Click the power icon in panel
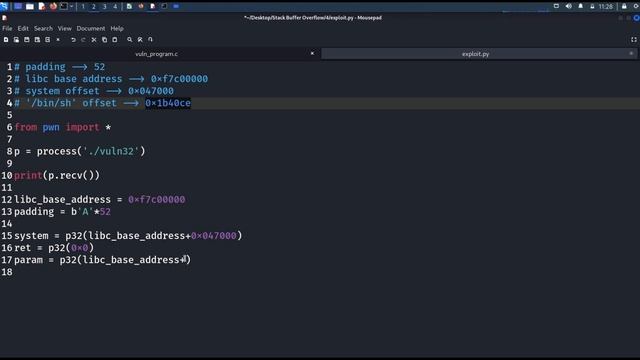Image resolution: width=640 pixels, height=360 pixels. pyautogui.click(x=636, y=6)
